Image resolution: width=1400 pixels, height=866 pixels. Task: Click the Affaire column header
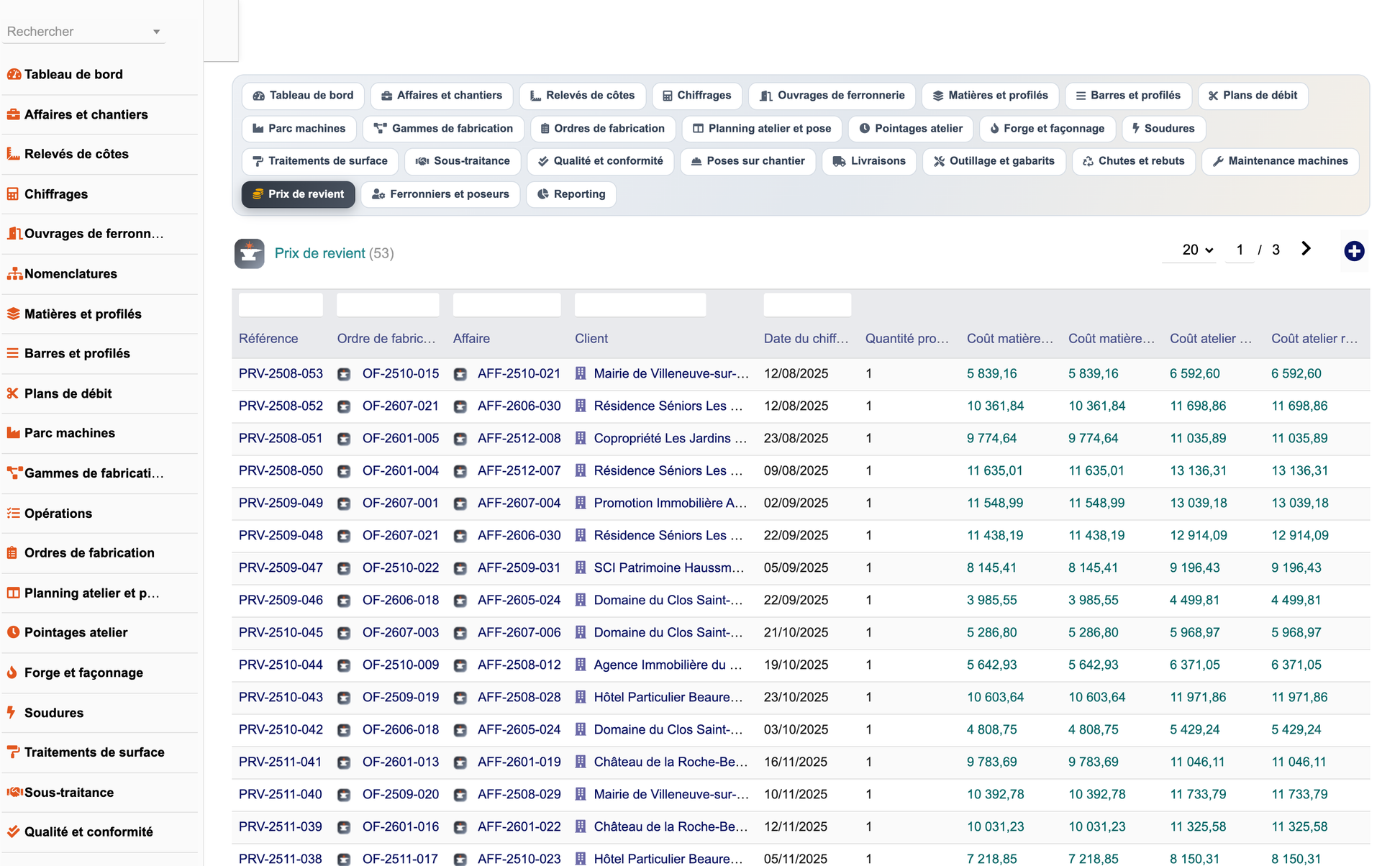[471, 339]
